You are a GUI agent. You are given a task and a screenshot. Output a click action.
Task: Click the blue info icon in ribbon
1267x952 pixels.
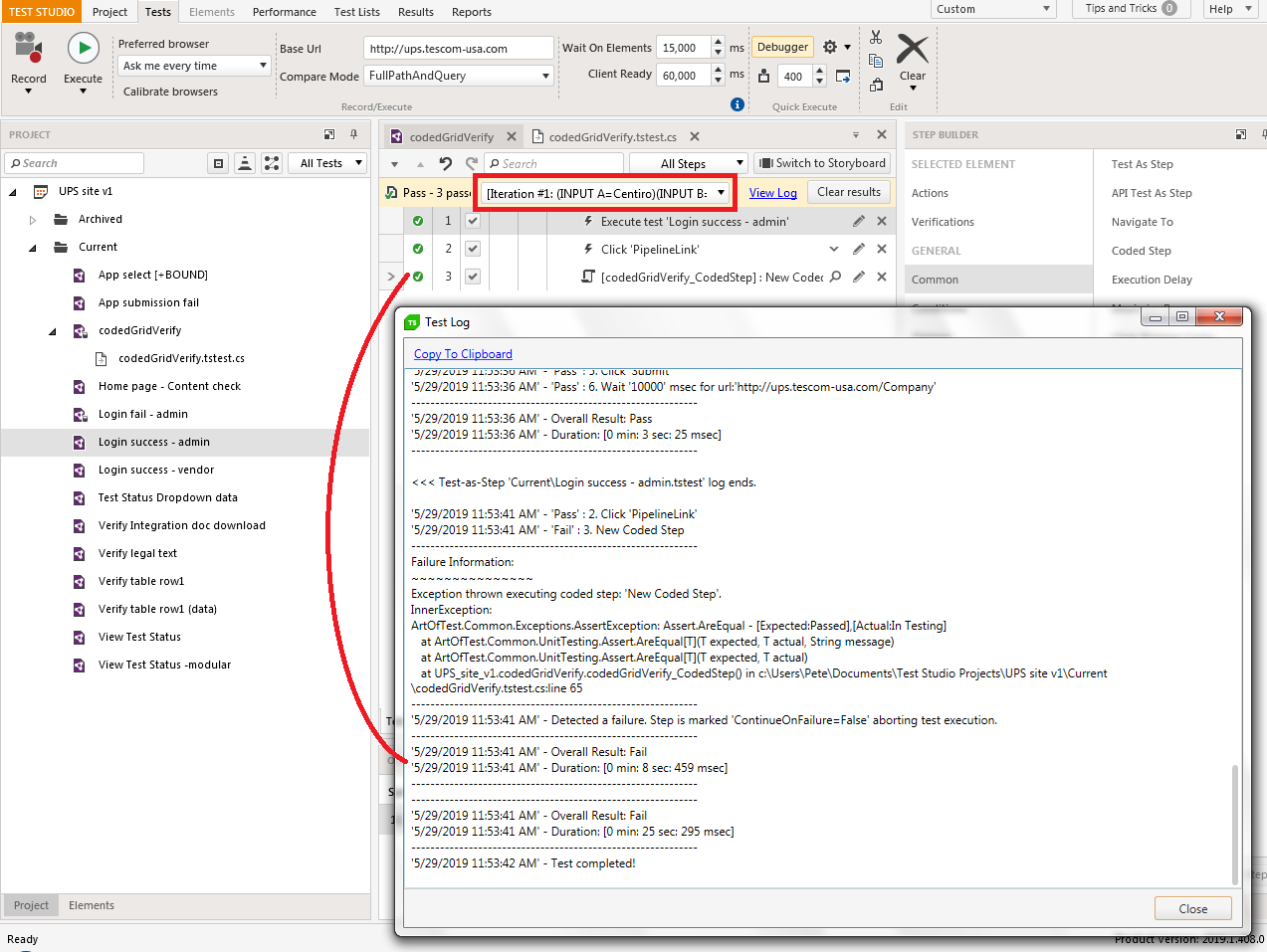click(738, 104)
